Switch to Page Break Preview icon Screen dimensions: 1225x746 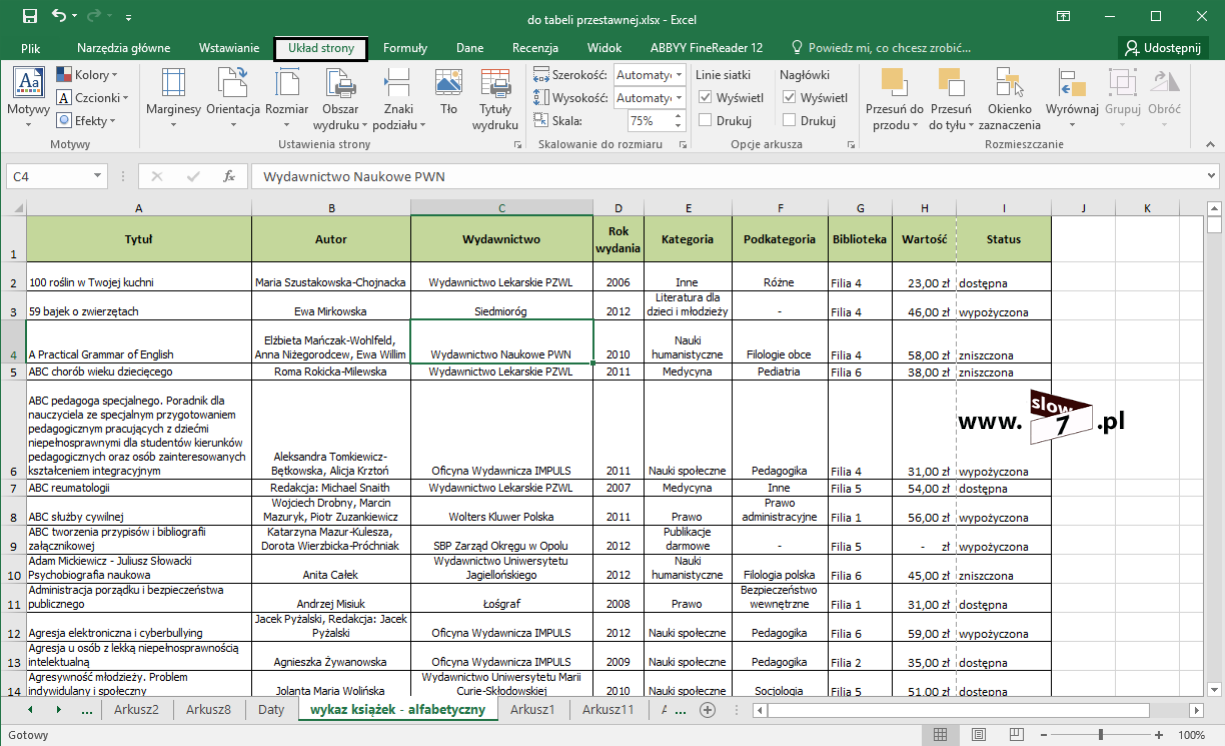[1018, 734]
